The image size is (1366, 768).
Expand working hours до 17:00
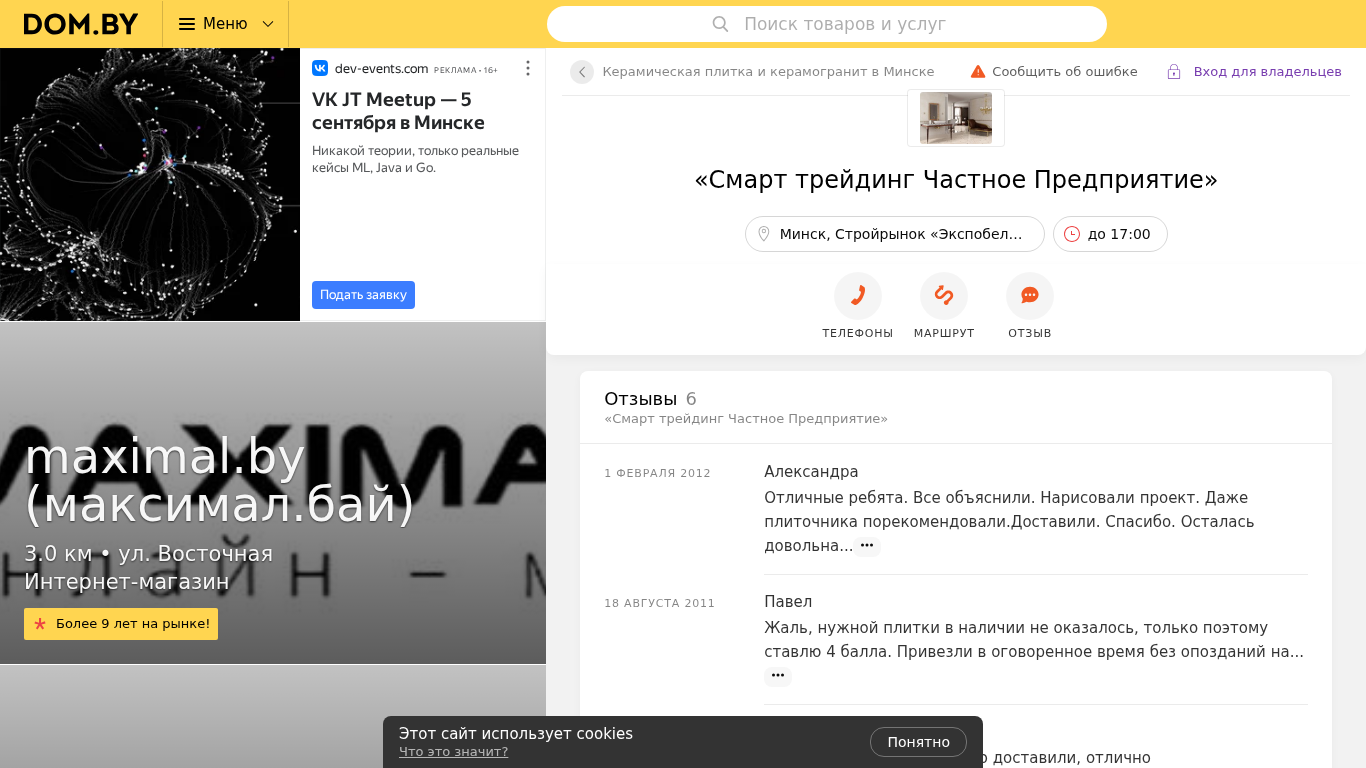(x=1110, y=234)
